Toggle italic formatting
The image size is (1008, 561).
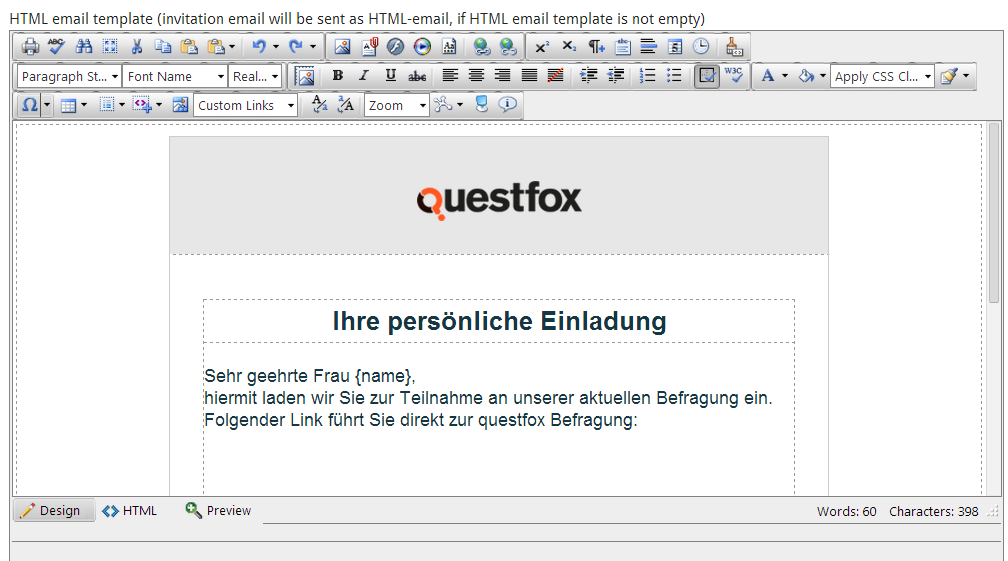tap(364, 76)
